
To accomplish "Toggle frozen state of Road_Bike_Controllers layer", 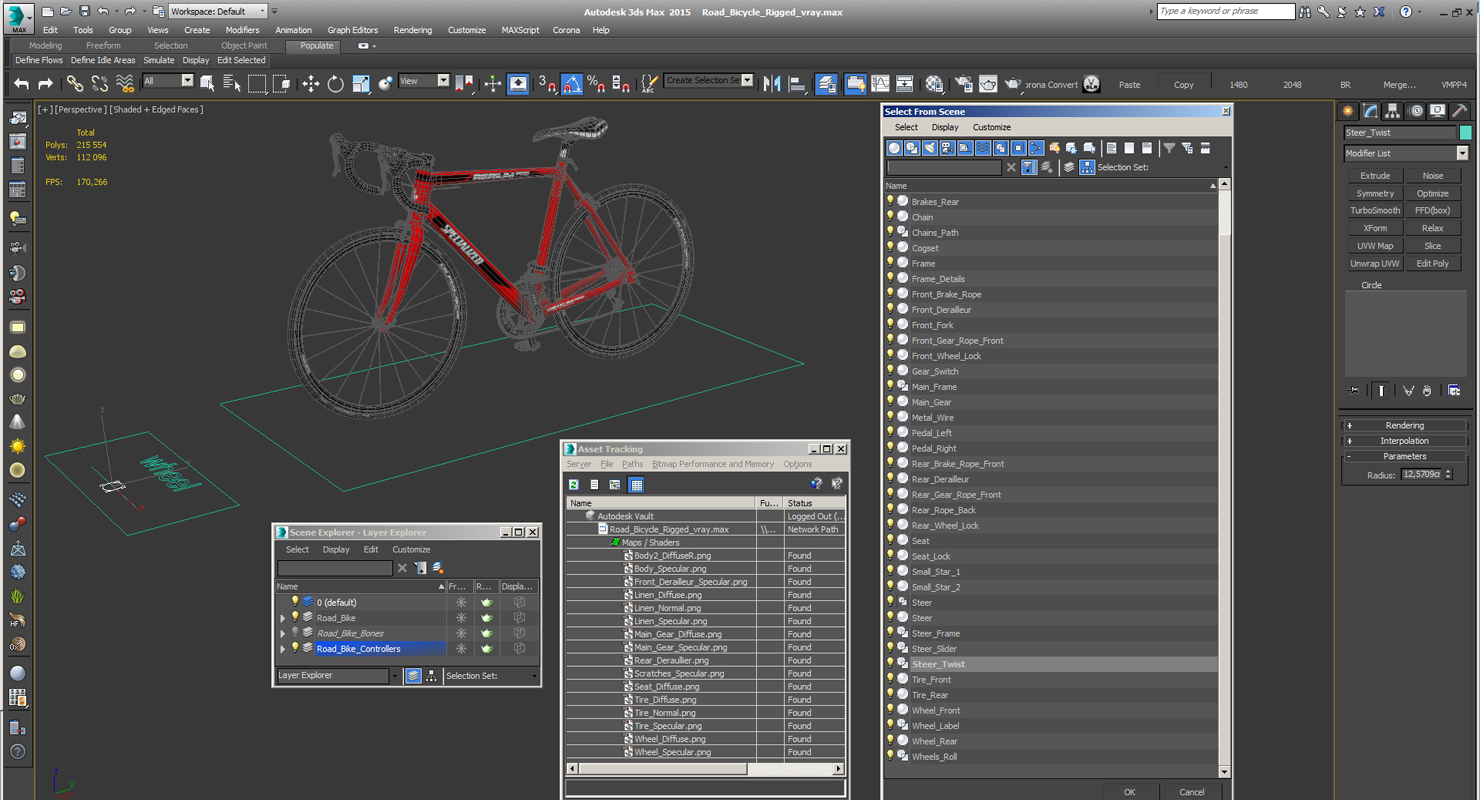I will (461, 649).
